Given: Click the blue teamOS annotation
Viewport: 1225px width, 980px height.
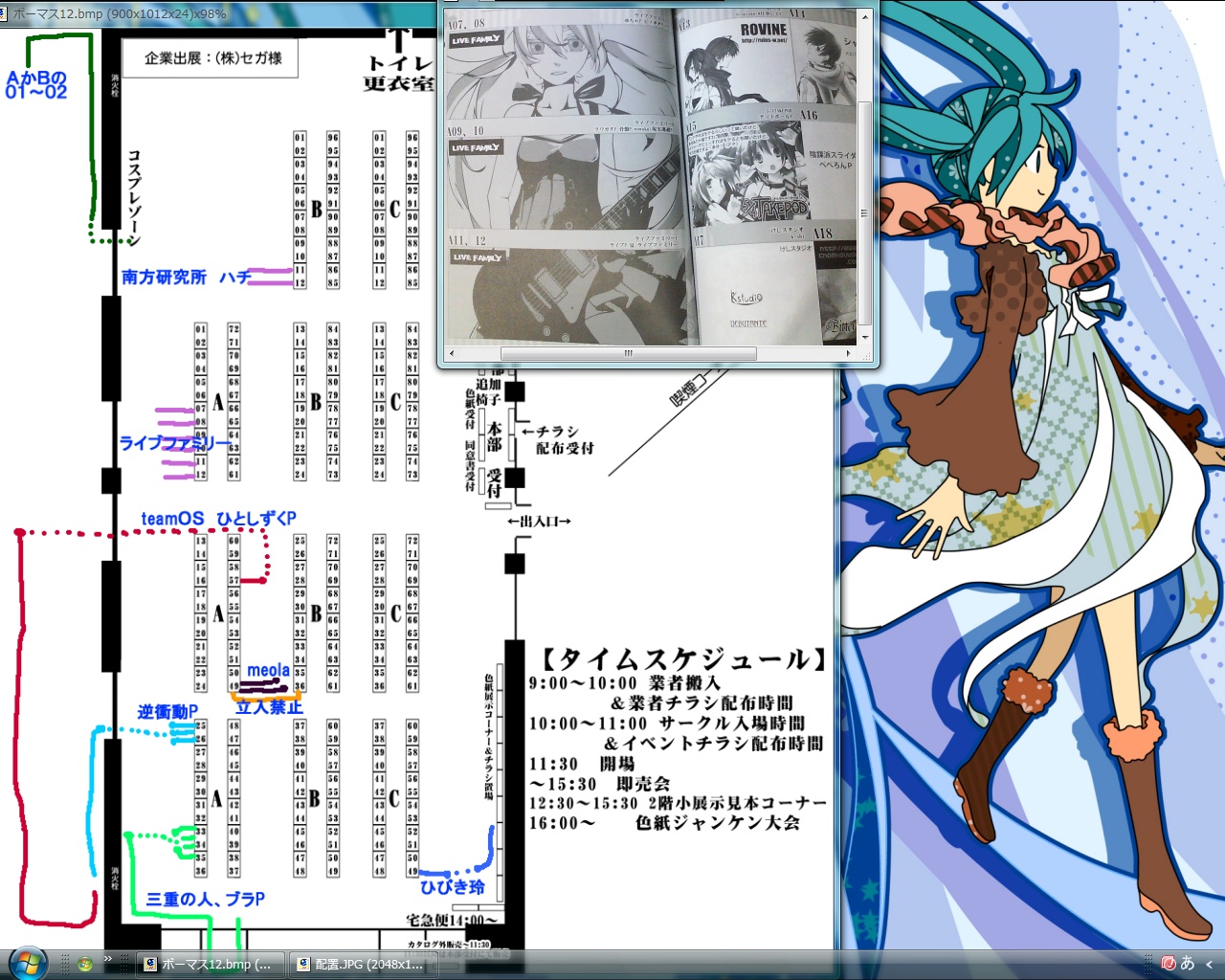Looking at the screenshot, I should coord(172,519).
